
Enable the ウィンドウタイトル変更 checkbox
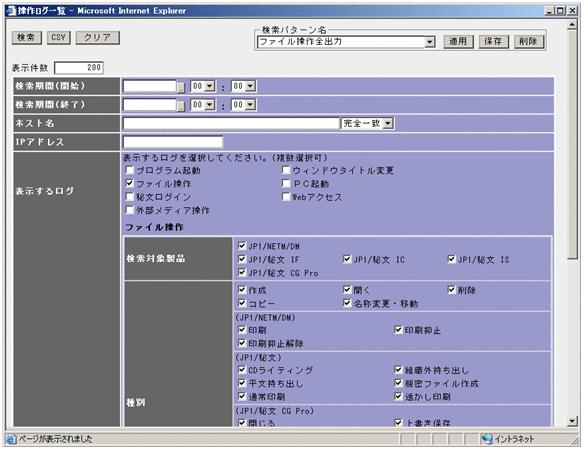286,170
